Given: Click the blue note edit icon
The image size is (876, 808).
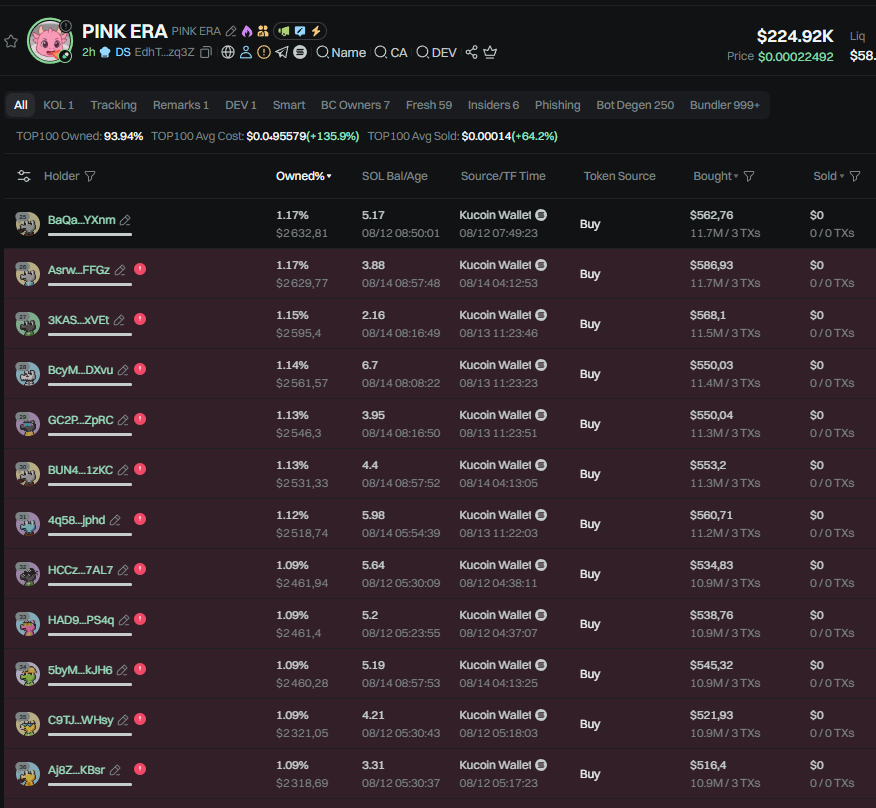Looking at the screenshot, I should (300, 31).
